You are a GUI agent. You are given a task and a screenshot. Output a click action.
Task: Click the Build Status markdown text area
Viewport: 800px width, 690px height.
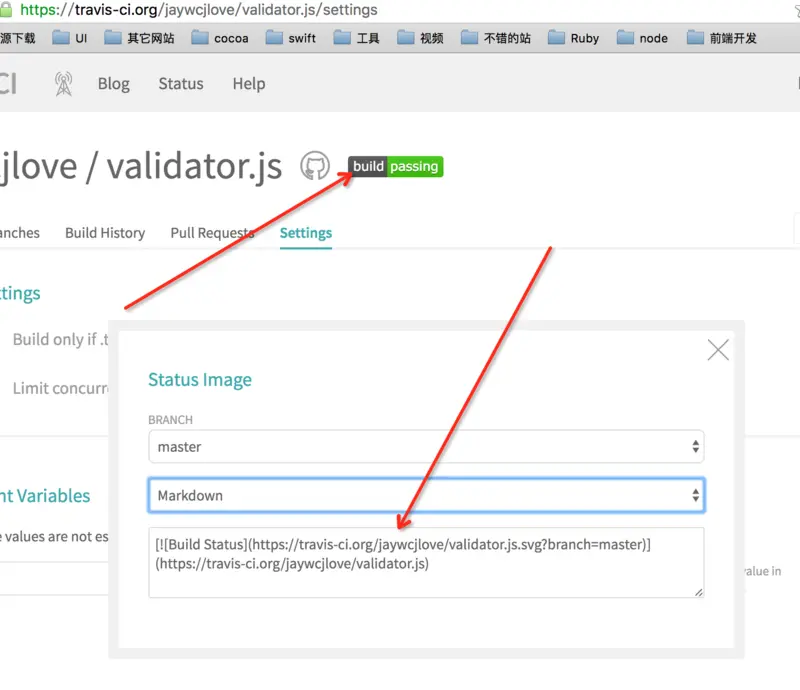426,562
